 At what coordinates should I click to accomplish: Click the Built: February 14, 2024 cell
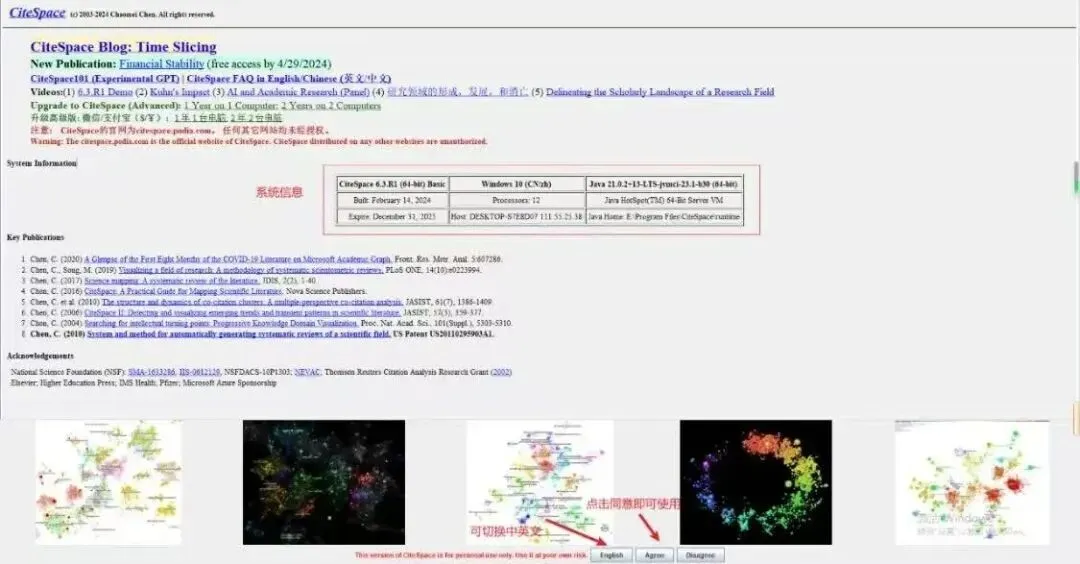(x=393, y=200)
